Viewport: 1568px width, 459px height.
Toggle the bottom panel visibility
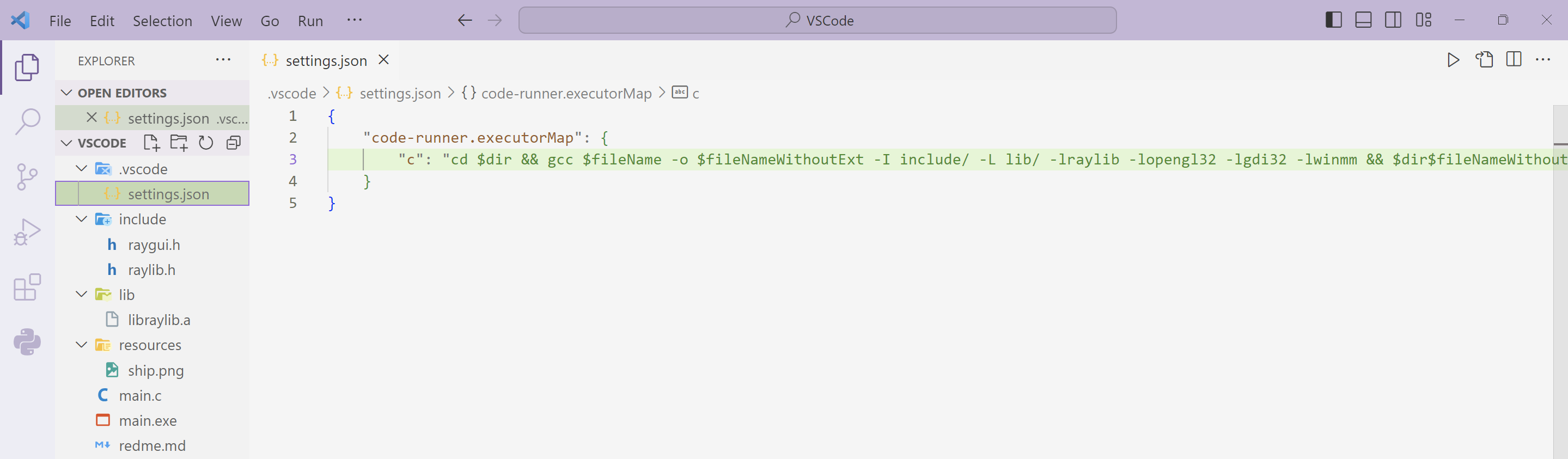(1363, 20)
